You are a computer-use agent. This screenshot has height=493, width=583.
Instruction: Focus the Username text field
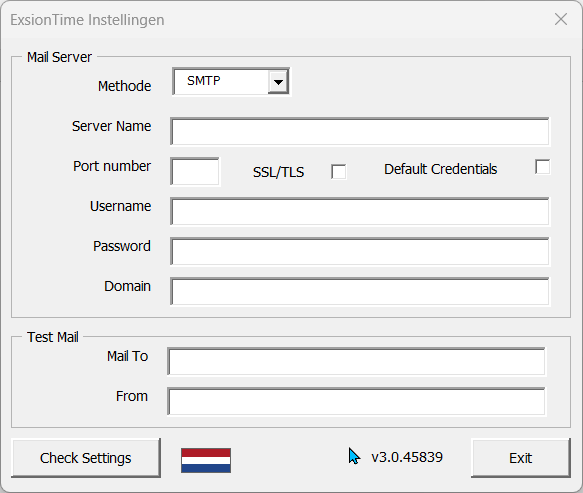click(360, 212)
